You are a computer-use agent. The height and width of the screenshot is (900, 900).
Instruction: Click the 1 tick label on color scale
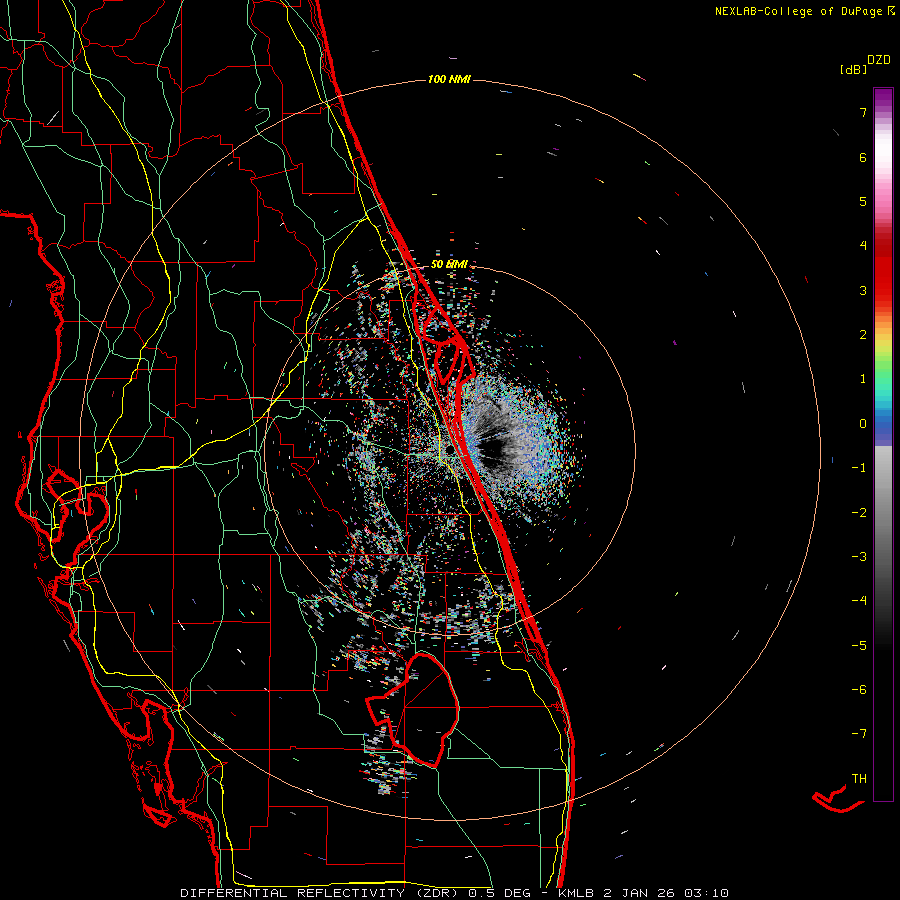[x=863, y=379]
